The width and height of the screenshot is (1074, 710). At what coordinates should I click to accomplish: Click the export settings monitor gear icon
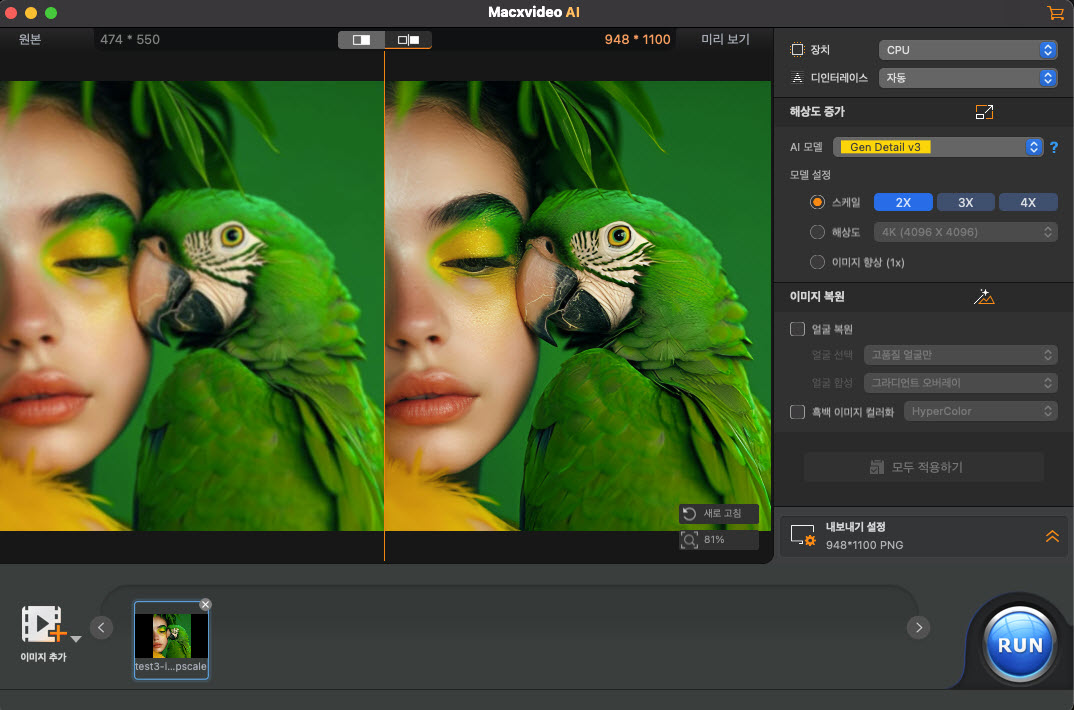(x=803, y=536)
